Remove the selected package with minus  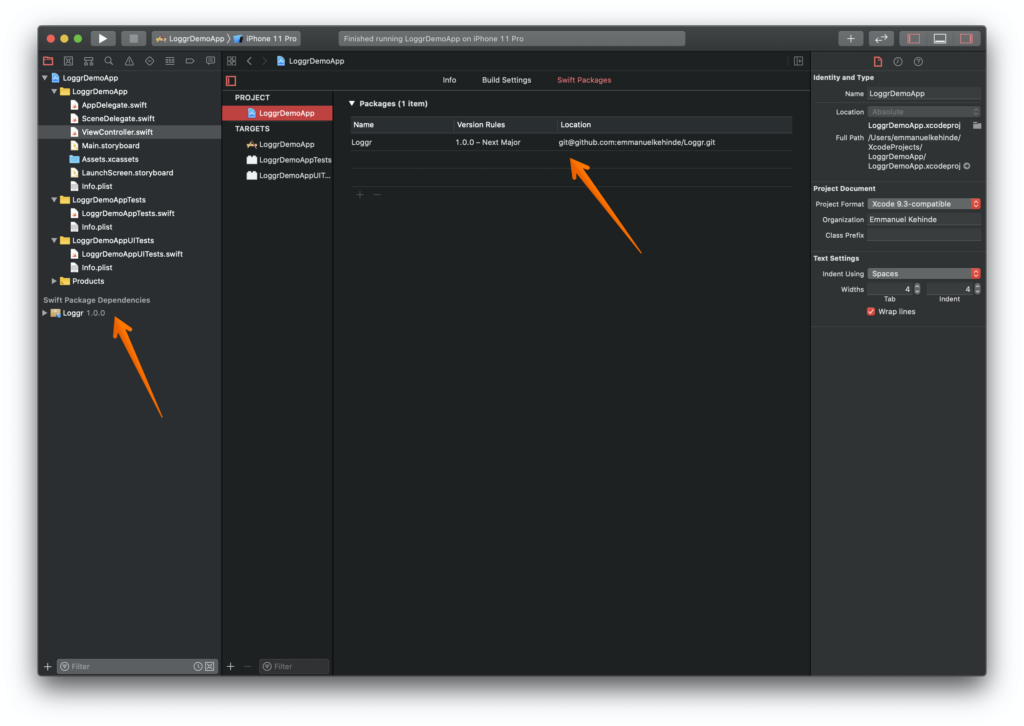click(x=377, y=195)
